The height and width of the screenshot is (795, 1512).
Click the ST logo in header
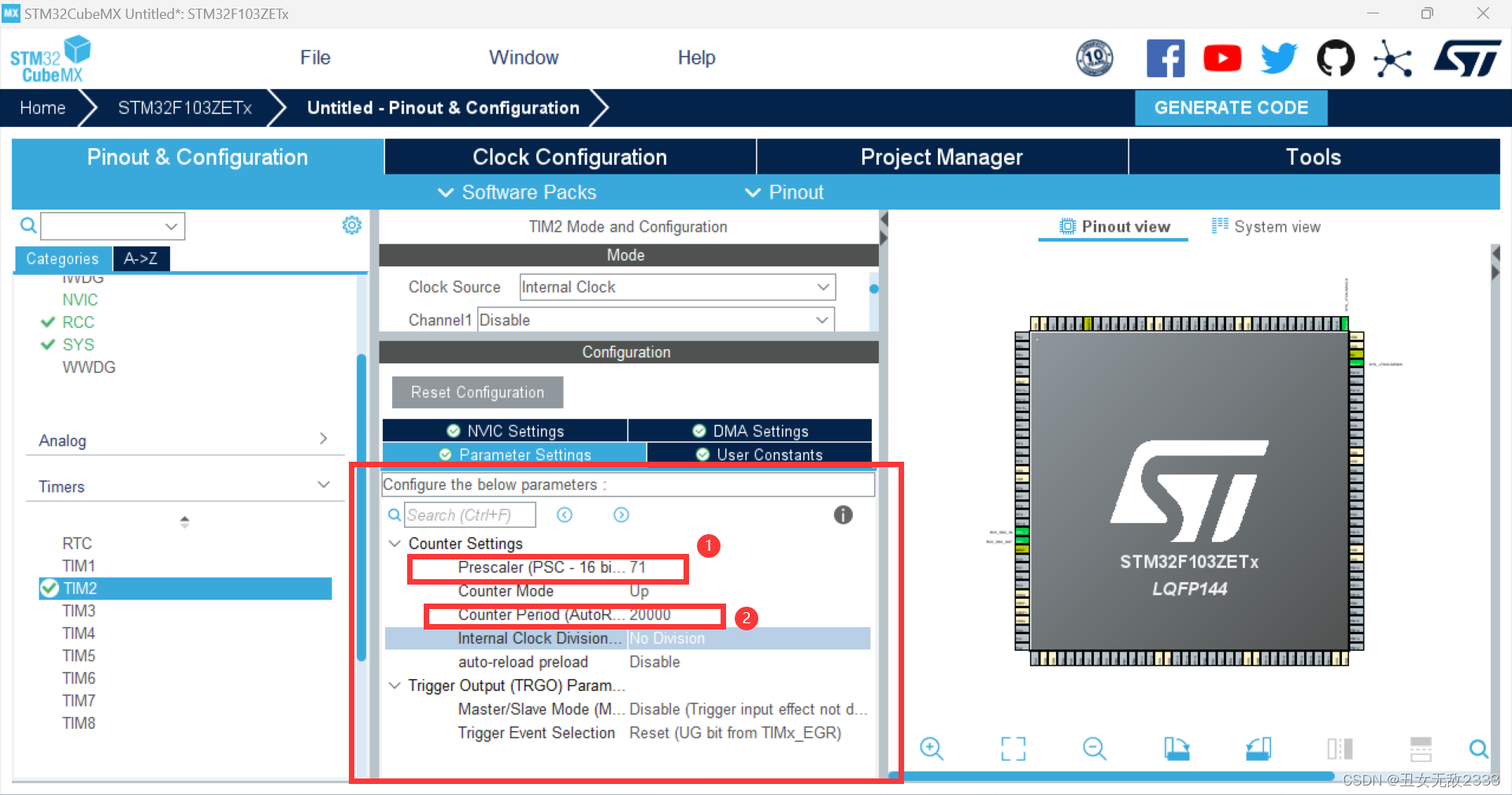(1468, 58)
